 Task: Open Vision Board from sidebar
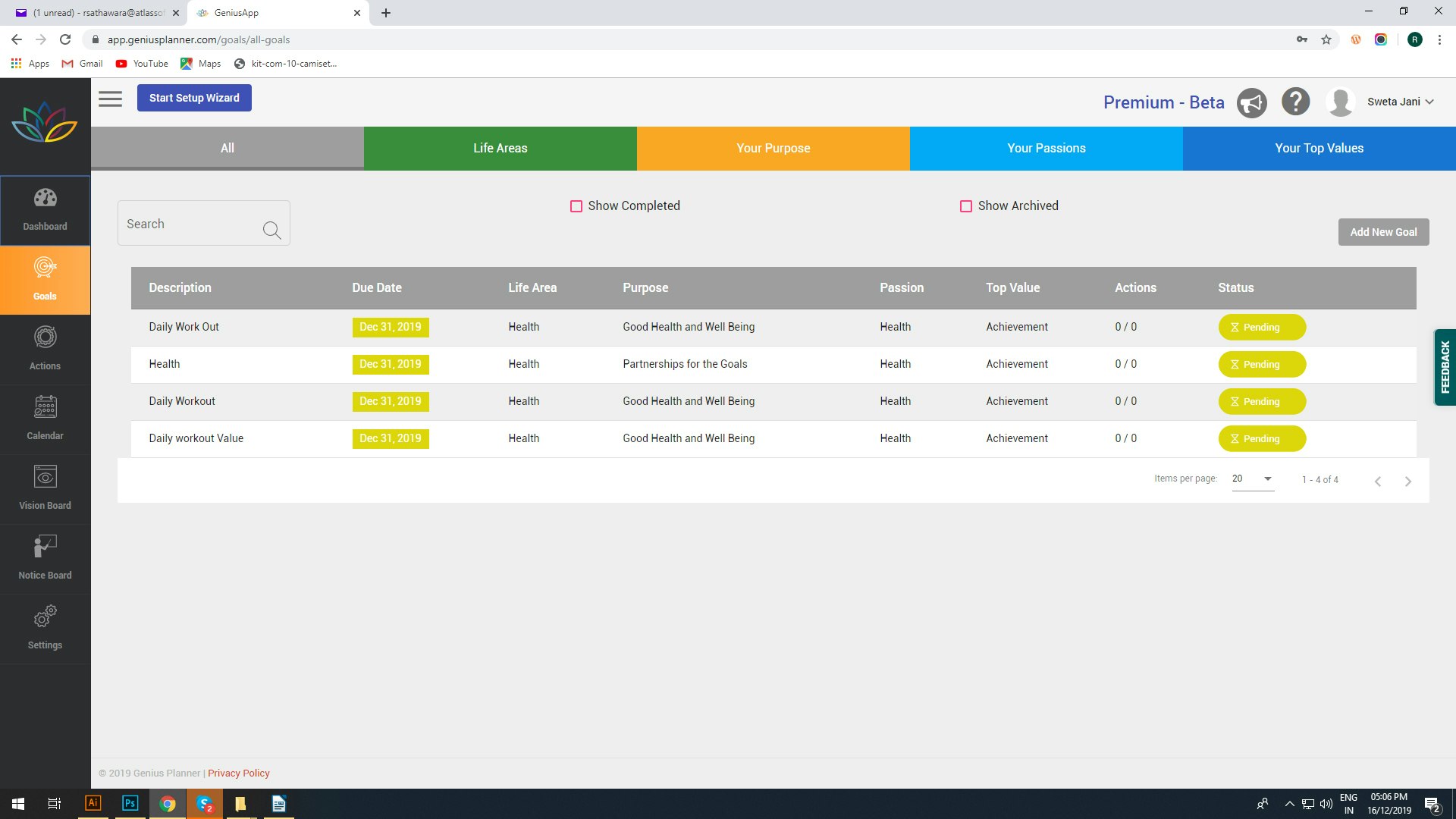tap(45, 488)
